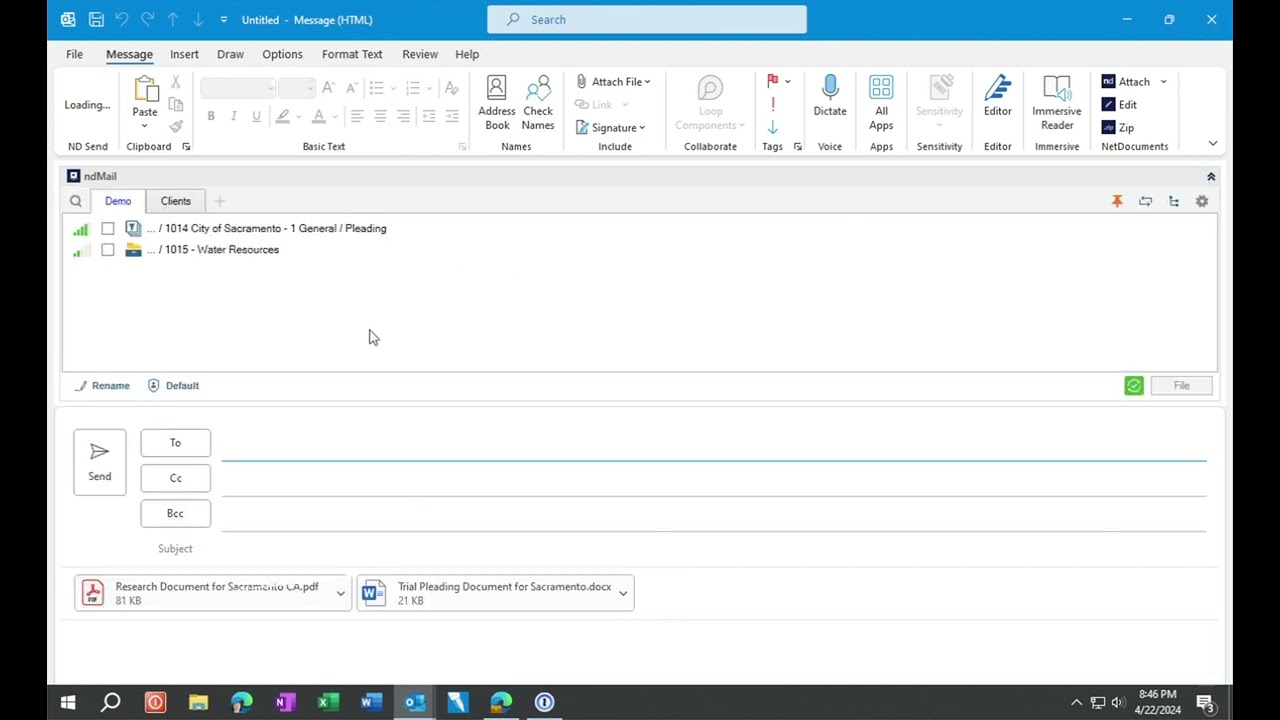Click the NetDocuments Edit button
1280x720 pixels.
[1119, 105]
